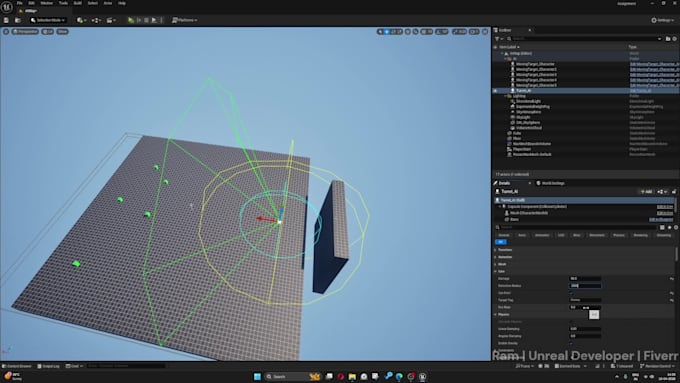
Task: Click the Add component button
Action: (x=646, y=191)
